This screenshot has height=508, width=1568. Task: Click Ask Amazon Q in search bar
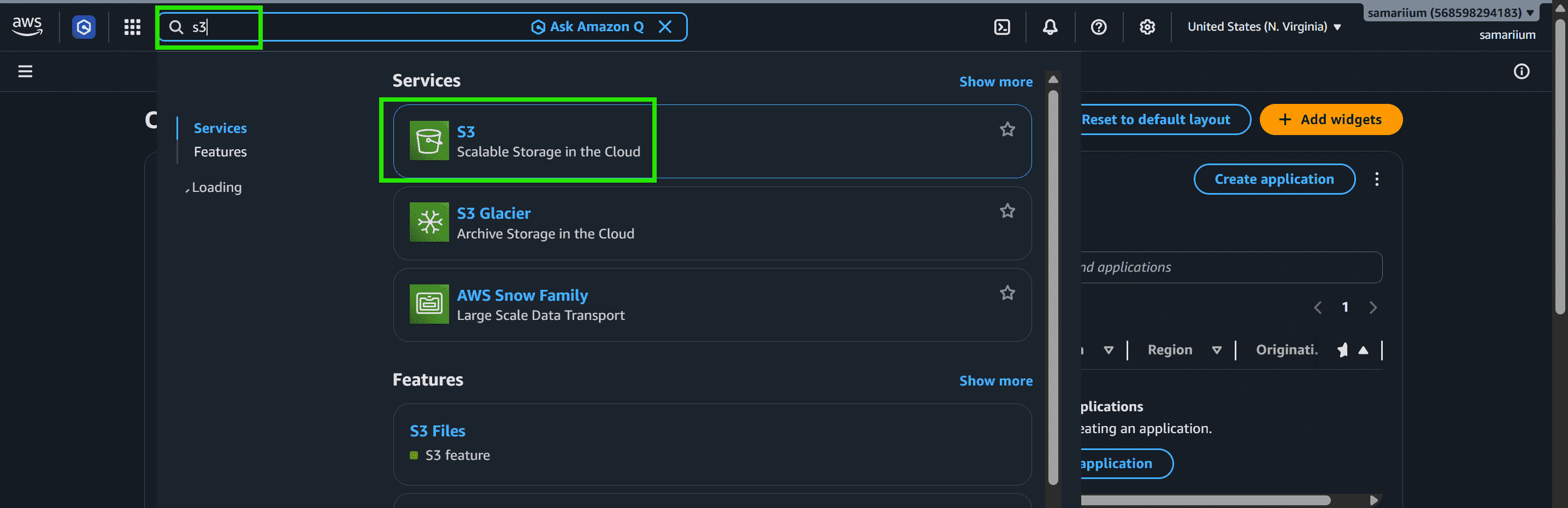coord(587,27)
